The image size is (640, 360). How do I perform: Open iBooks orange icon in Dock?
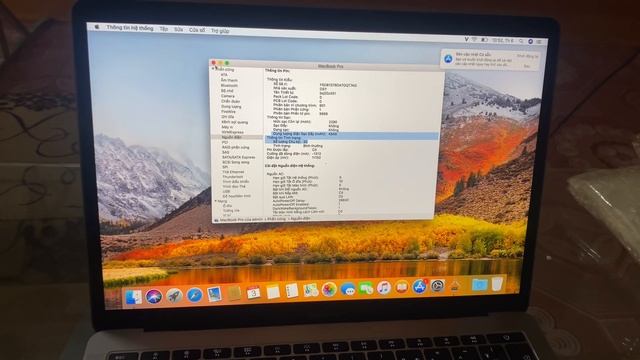402,287
